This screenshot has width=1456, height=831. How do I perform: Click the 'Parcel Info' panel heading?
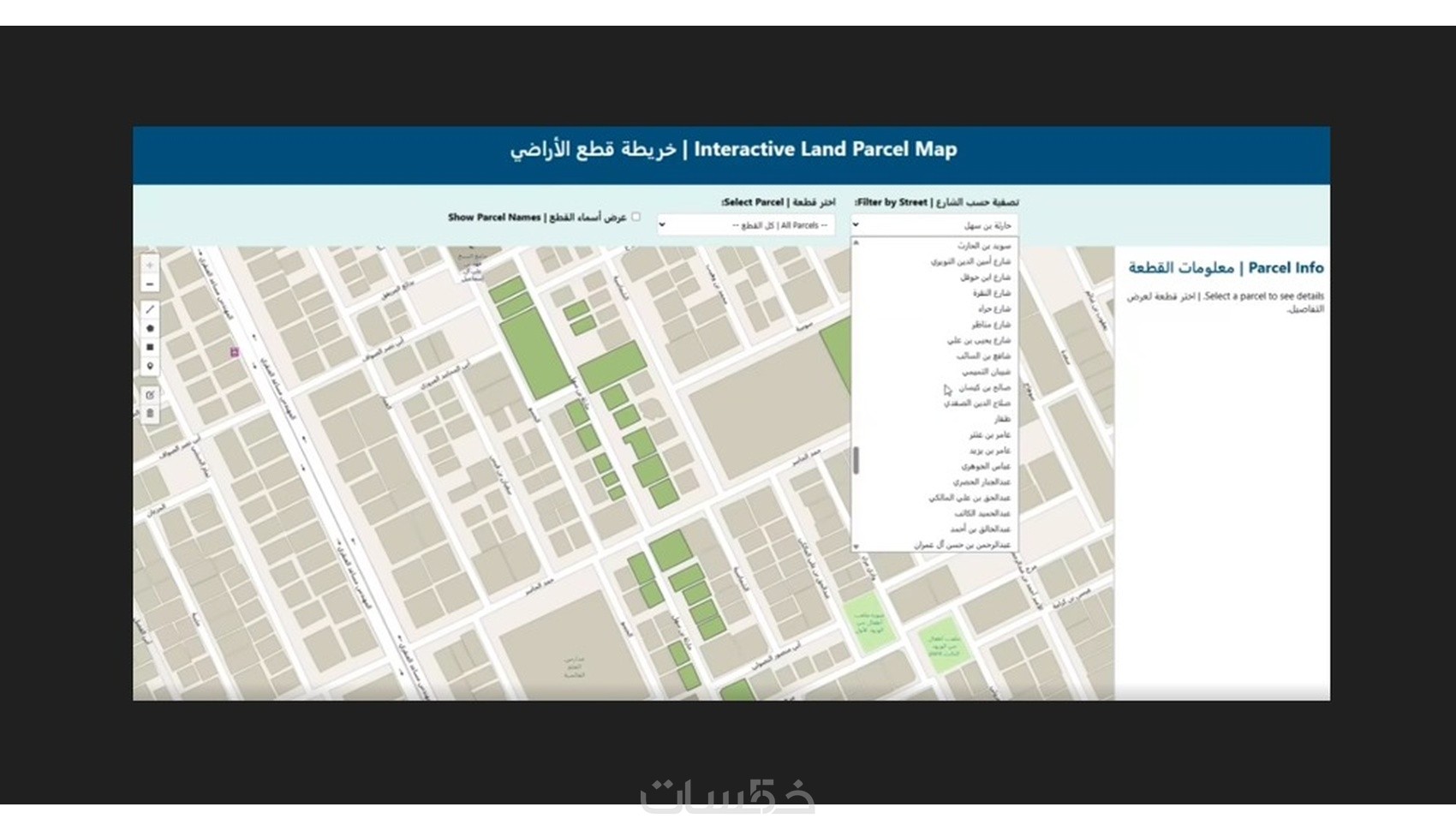click(1226, 268)
